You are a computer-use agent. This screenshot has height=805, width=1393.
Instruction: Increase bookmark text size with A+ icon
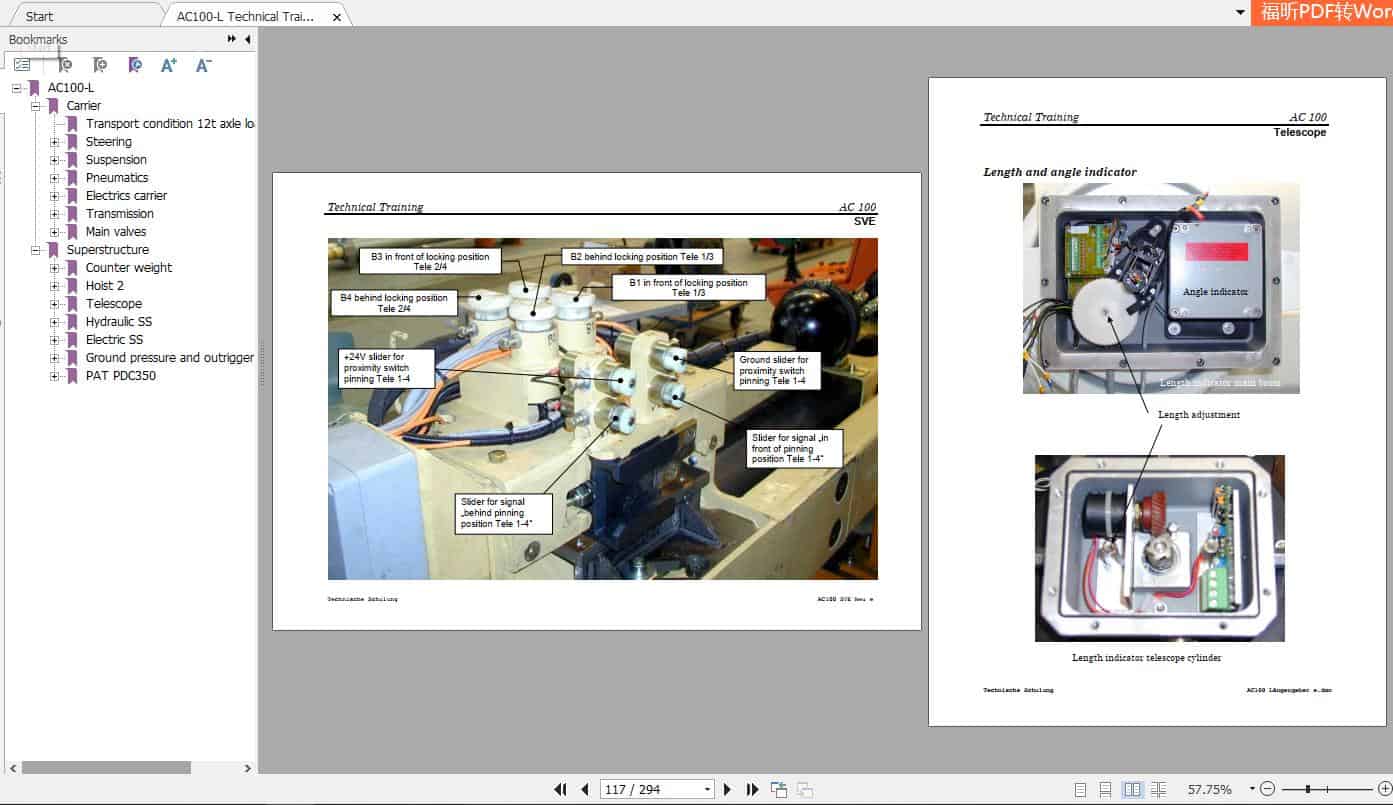[x=168, y=64]
